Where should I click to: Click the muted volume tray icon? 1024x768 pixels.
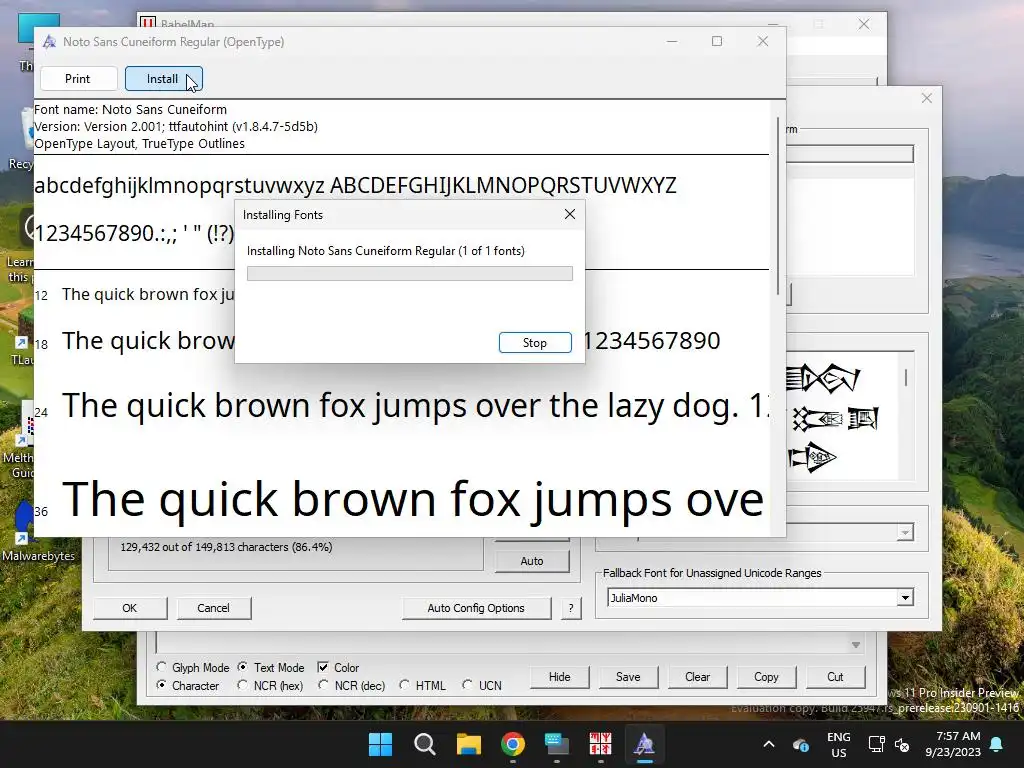point(903,744)
